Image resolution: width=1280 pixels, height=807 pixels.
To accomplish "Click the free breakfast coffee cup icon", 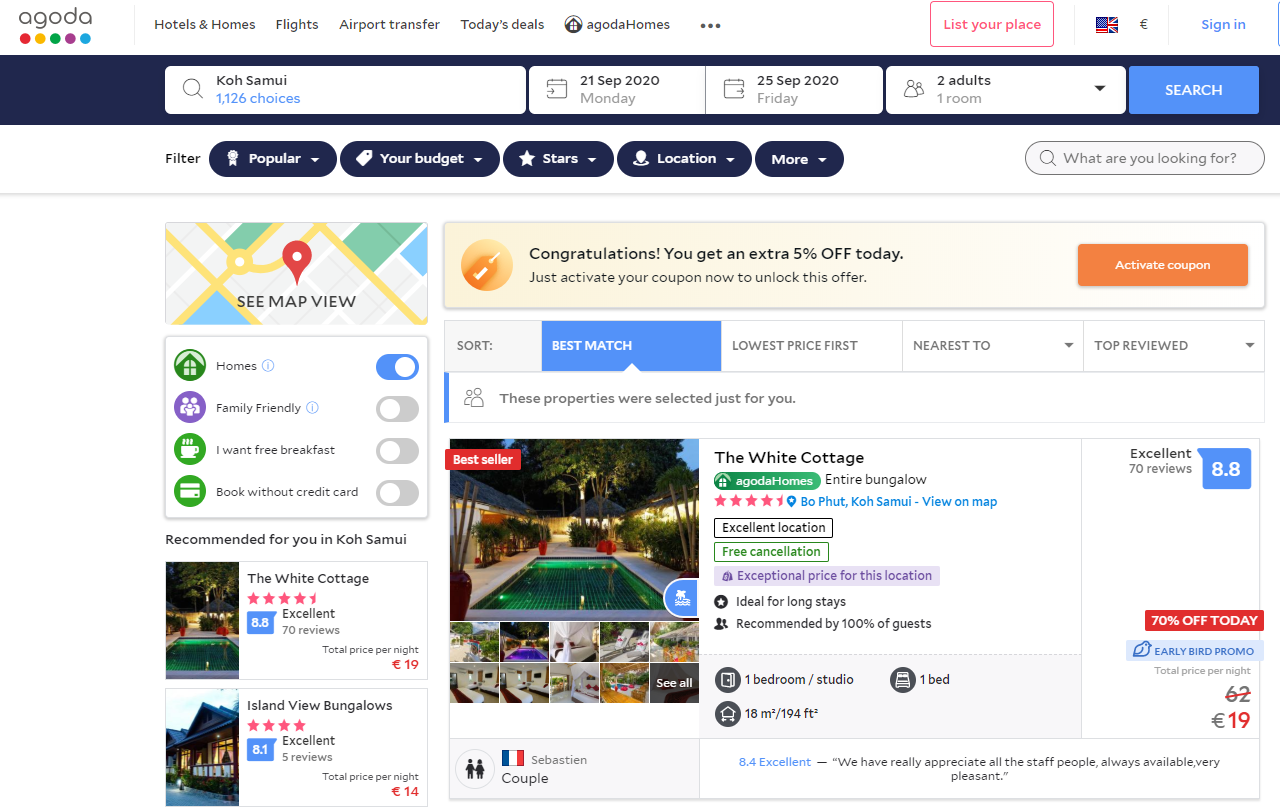I will click(x=190, y=450).
